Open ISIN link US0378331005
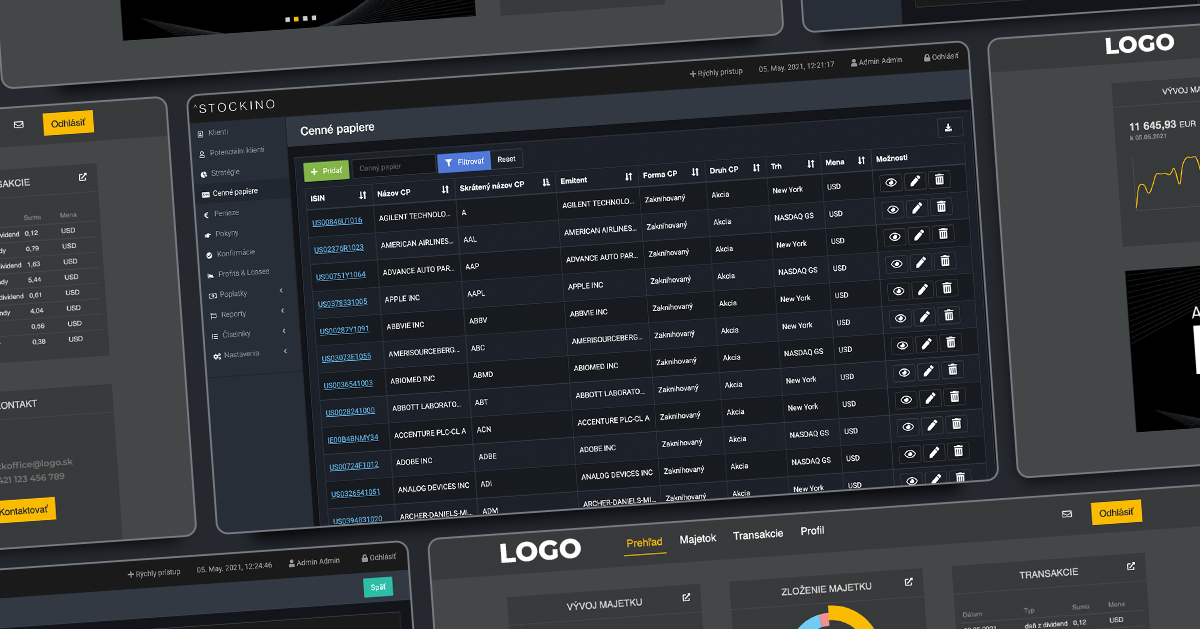Viewport: 1200px width, 629px height. [343, 302]
